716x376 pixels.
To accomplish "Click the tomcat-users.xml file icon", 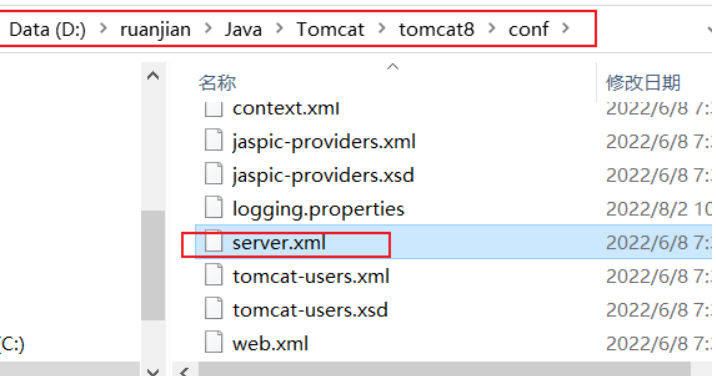I will coord(213,276).
